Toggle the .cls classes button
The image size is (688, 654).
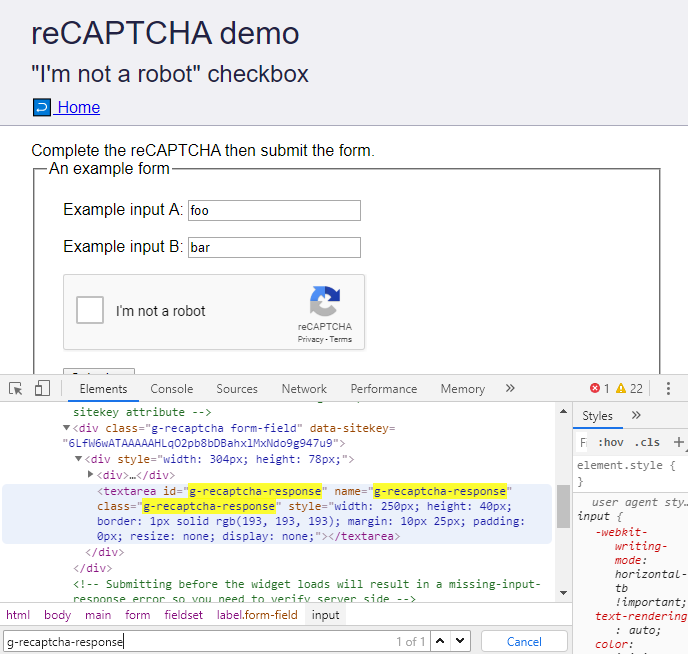[647, 442]
